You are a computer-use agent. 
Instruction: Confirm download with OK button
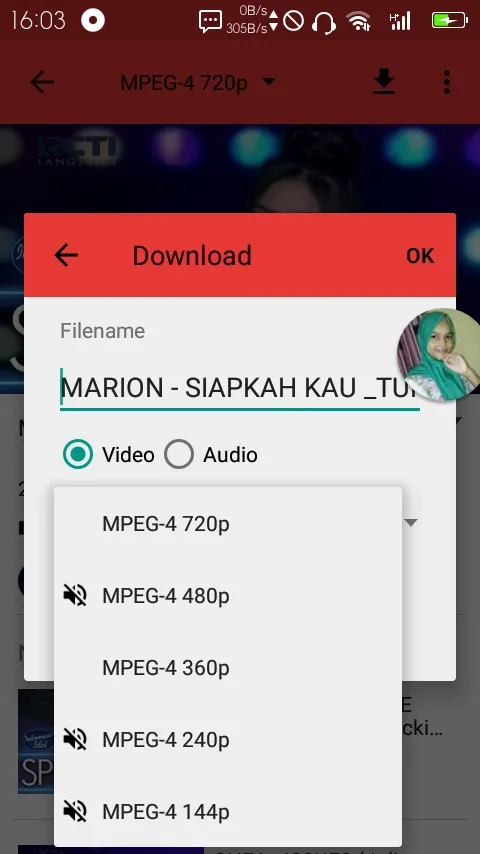pos(420,255)
